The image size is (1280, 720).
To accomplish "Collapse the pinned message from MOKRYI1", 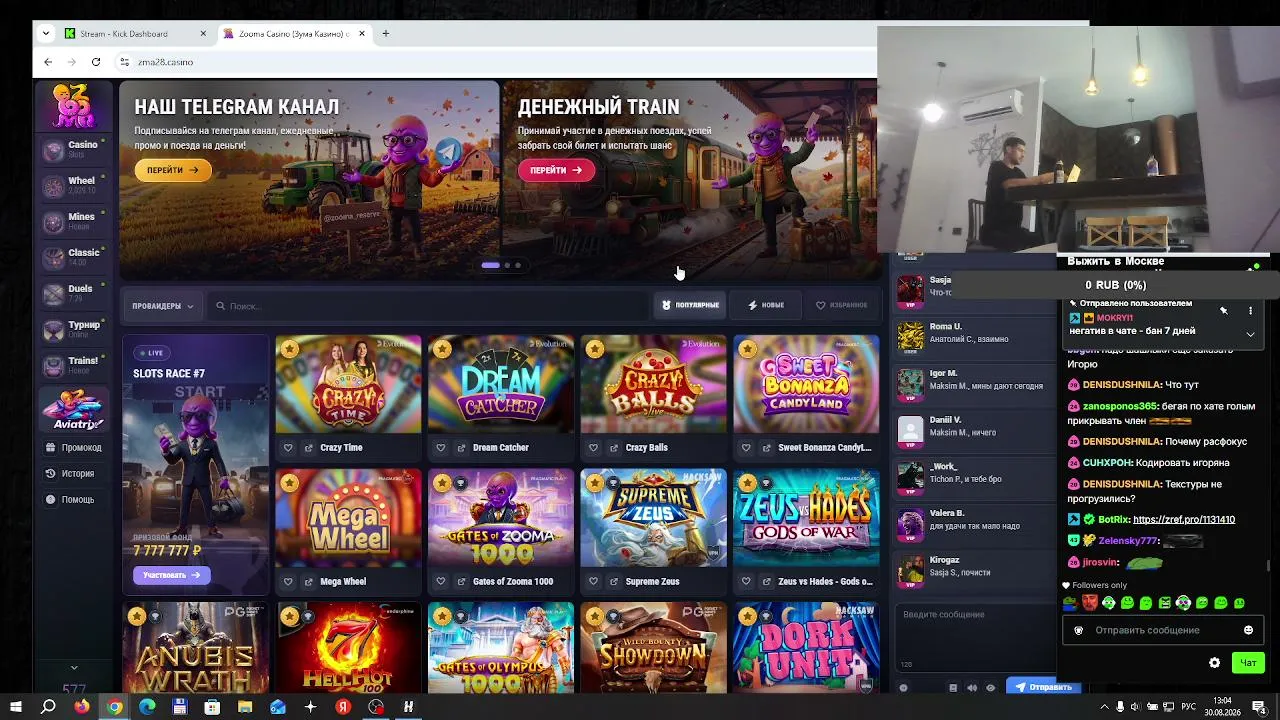I will pyautogui.click(x=1250, y=334).
